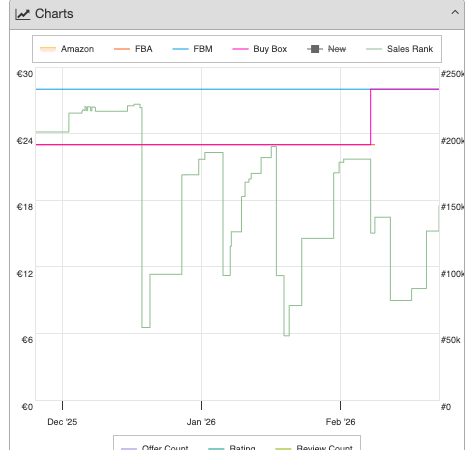The height and width of the screenshot is (450, 474).
Task: Click the Dec '25 axis label
Action: tap(62, 422)
